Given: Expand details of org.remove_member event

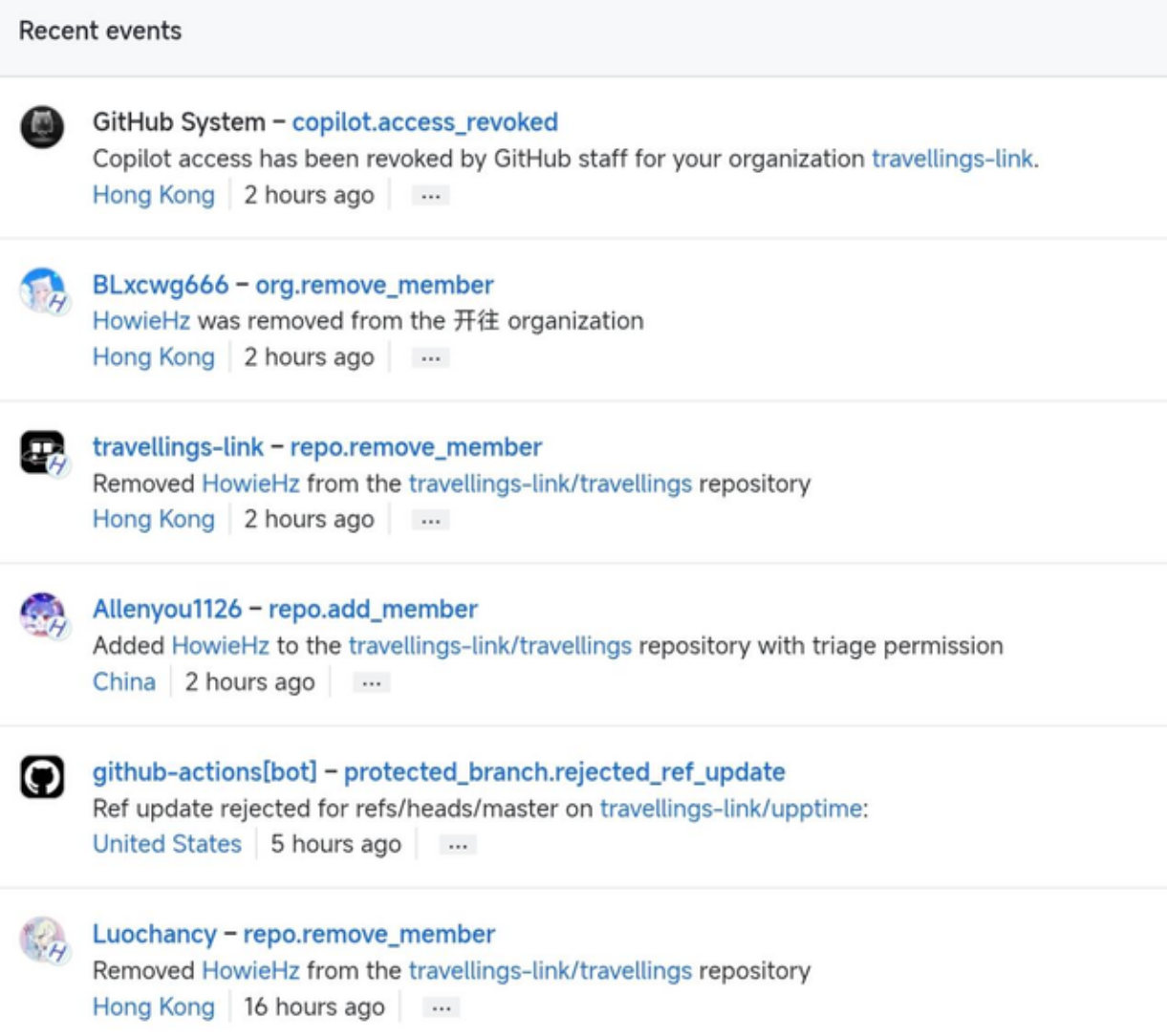Looking at the screenshot, I should tap(430, 358).
